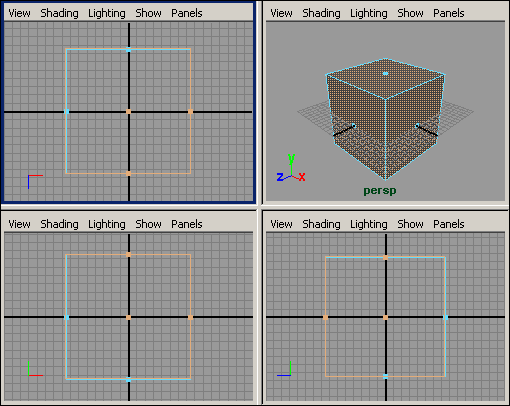Open Shading menu in top-left viewport
Screen dimensions: 510x406
tap(59, 13)
